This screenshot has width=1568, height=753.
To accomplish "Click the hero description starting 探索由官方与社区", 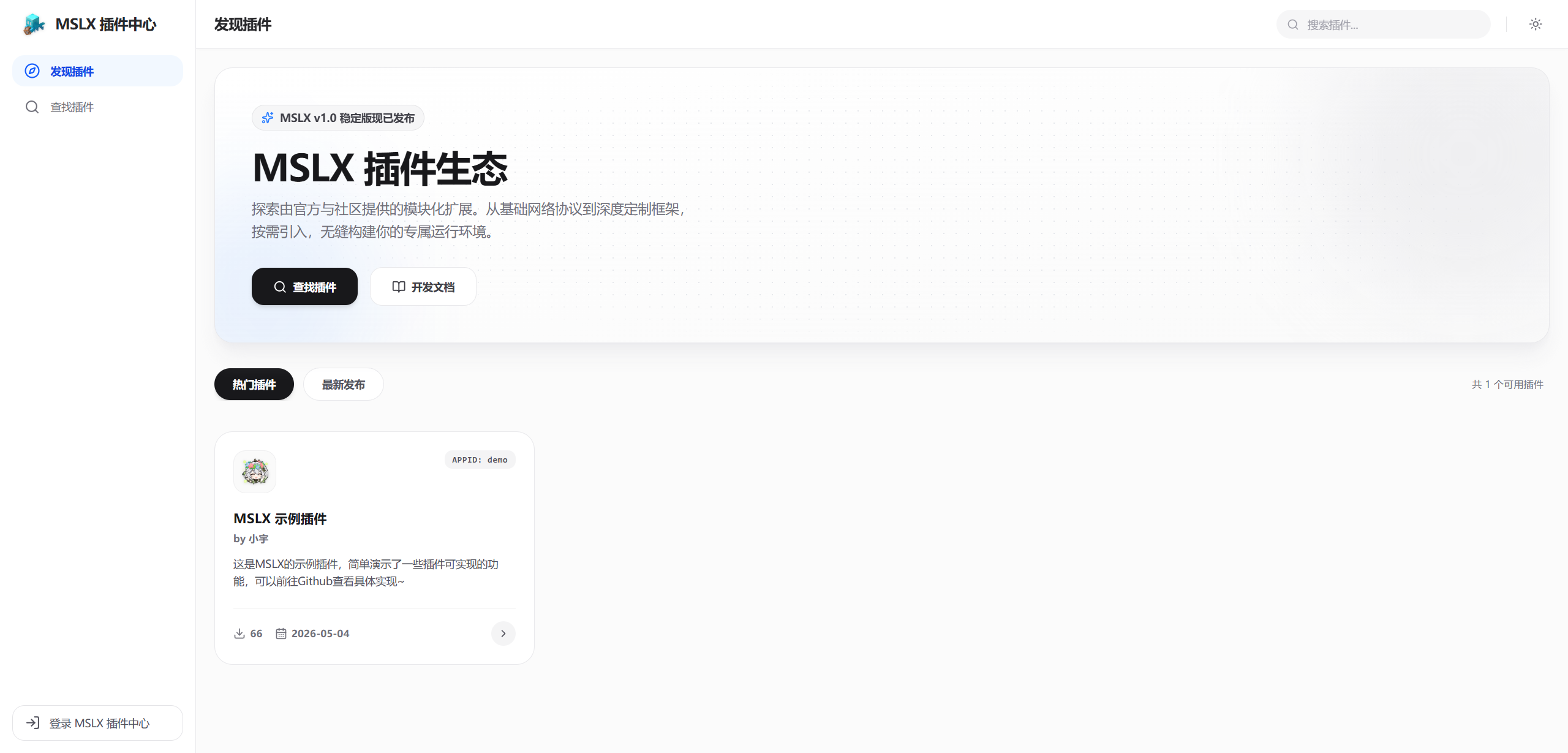I will point(469,220).
